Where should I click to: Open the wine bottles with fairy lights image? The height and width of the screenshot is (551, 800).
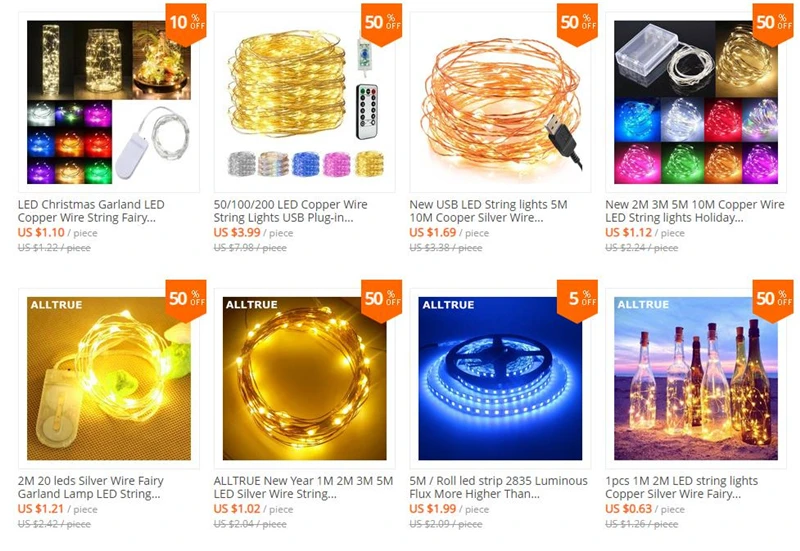click(x=696, y=378)
